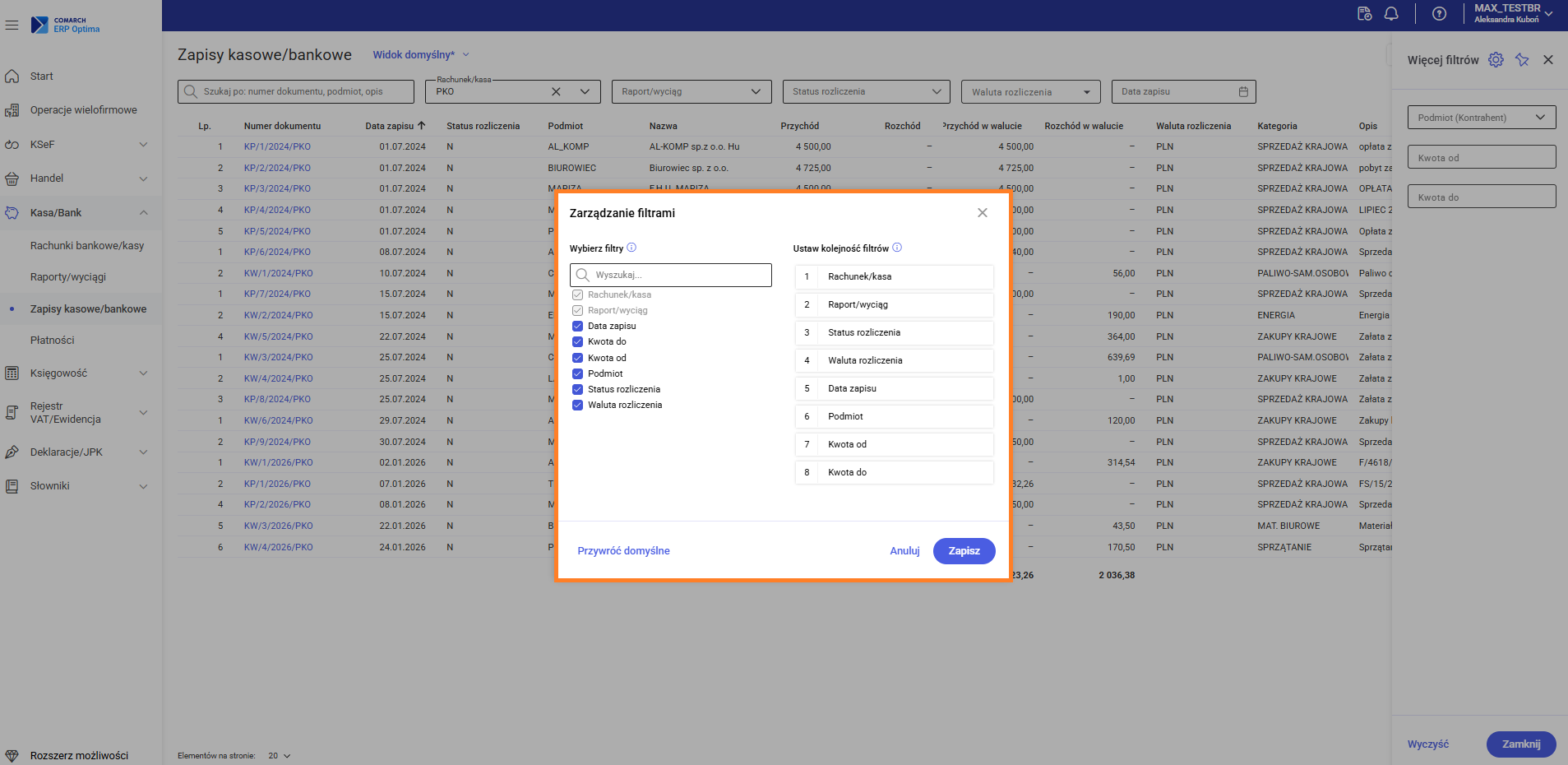The width and height of the screenshot is (1568, 765).
Task: Click the notifications bell icon
Action: tap(1391, 14)
